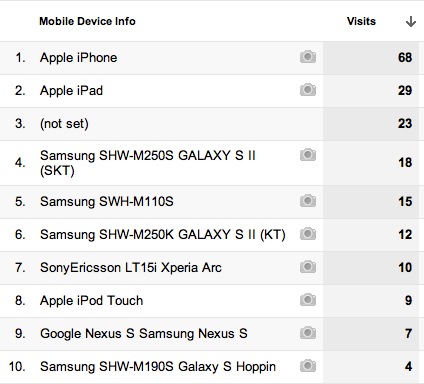
Task: Click camera icon beside Google Nexus S
Action: [x=308, y=333]
